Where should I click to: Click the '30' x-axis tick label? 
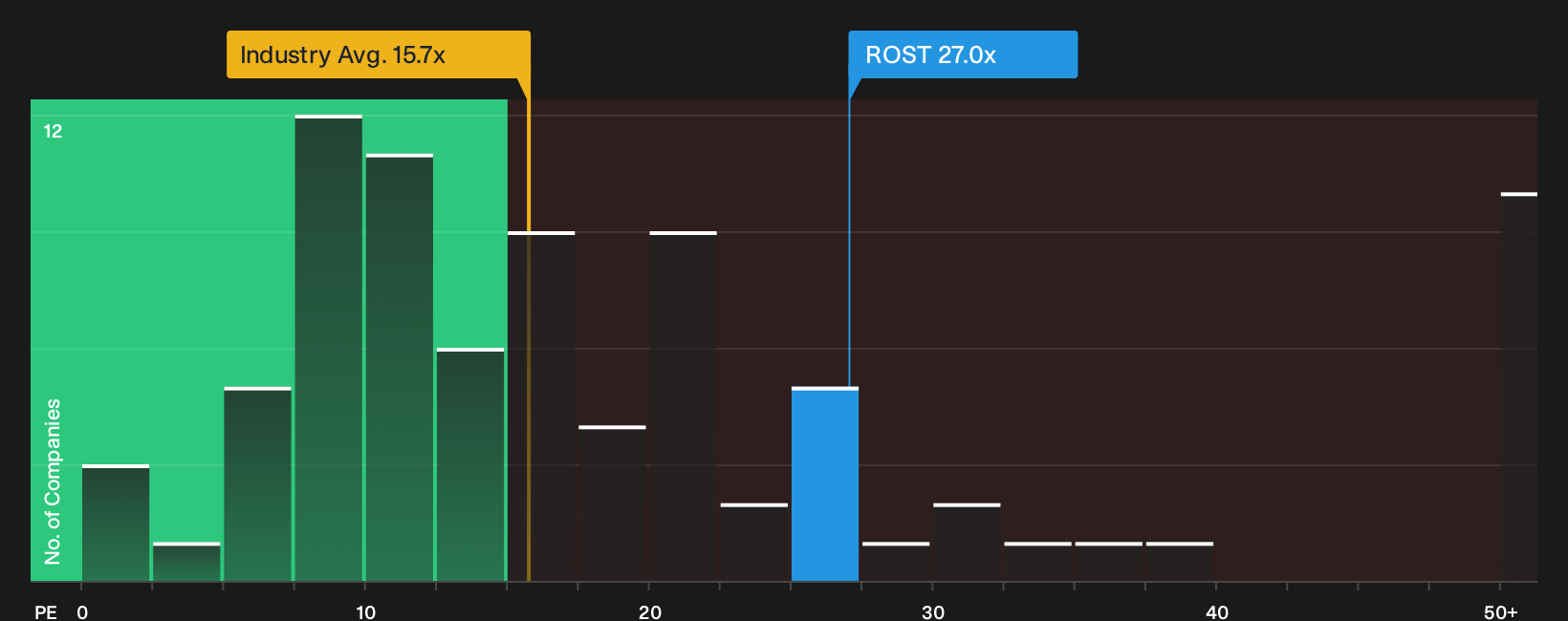[x=933, y=611]
